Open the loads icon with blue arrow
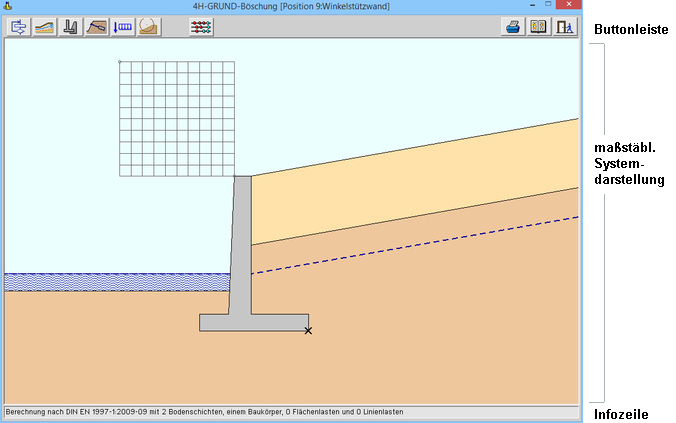Screen dimensions: 676x423 pyautogui.click(x=122, y=27)
